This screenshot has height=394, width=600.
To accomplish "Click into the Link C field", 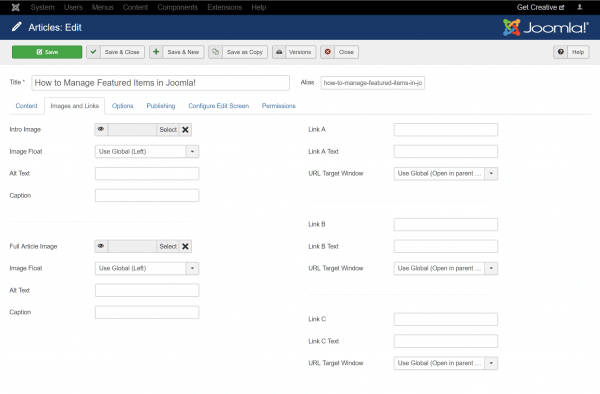I will point(446,319).
